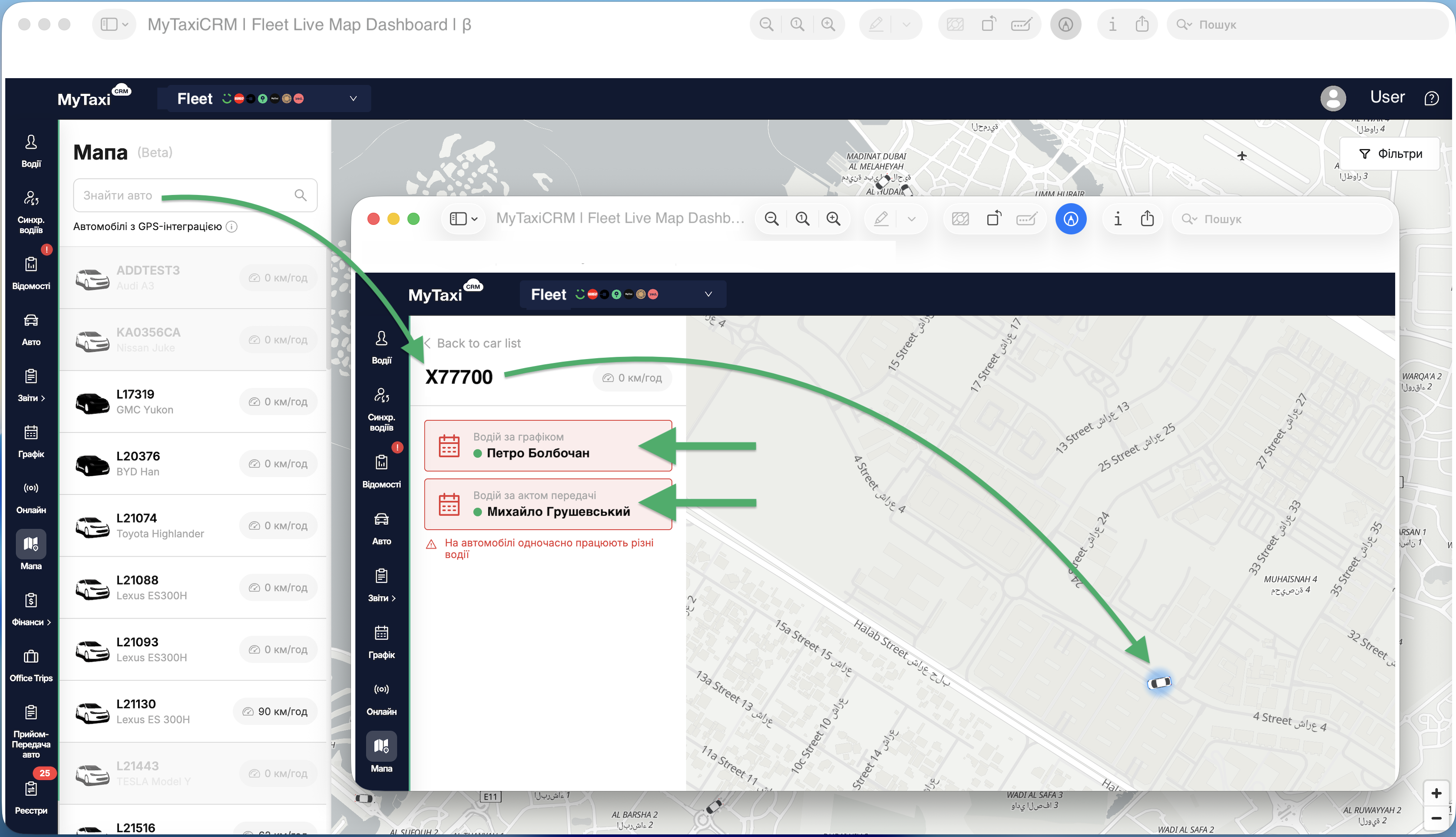
Task: Open Синхр. водіїв in outer sidebar
Action: pos(31,211)
